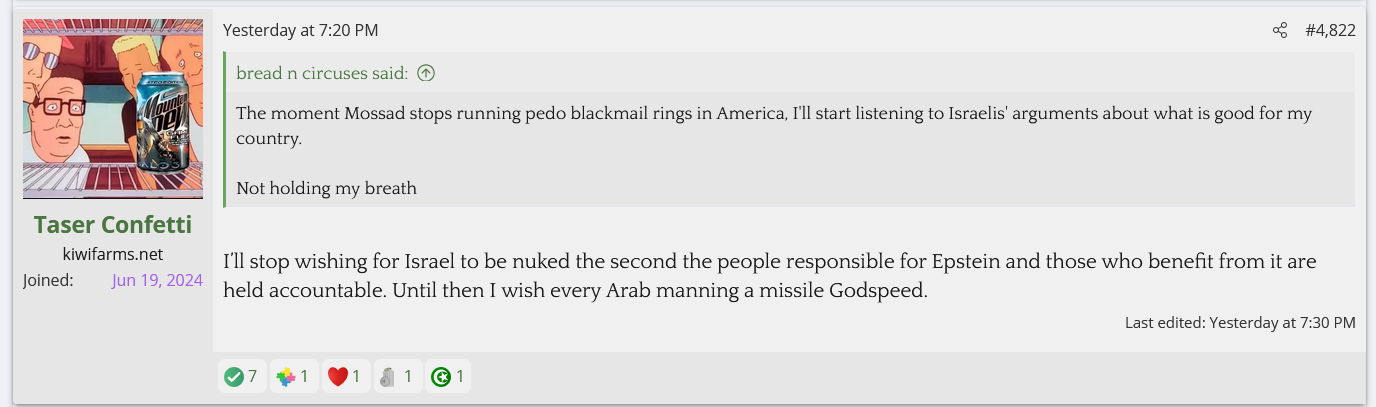Open the Taser Confetti username profile link

point(113,224)
